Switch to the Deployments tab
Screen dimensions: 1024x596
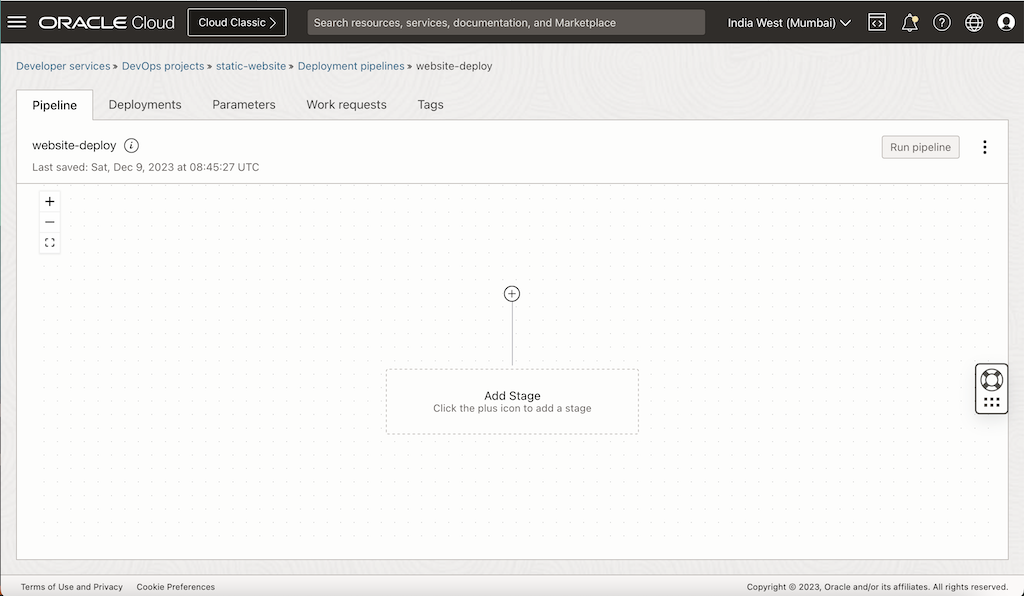click(x=144, y=104)
